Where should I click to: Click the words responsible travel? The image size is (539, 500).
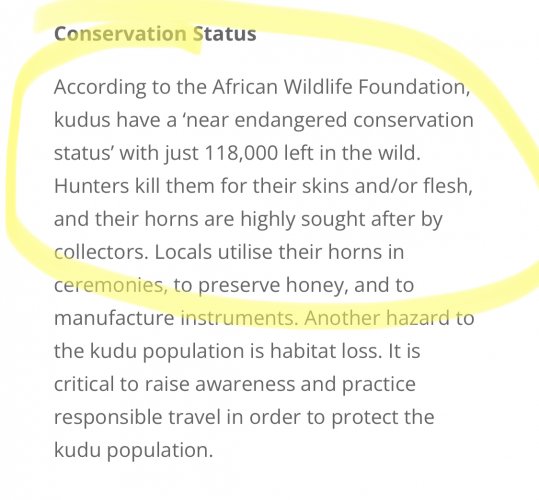coord(138,417)
